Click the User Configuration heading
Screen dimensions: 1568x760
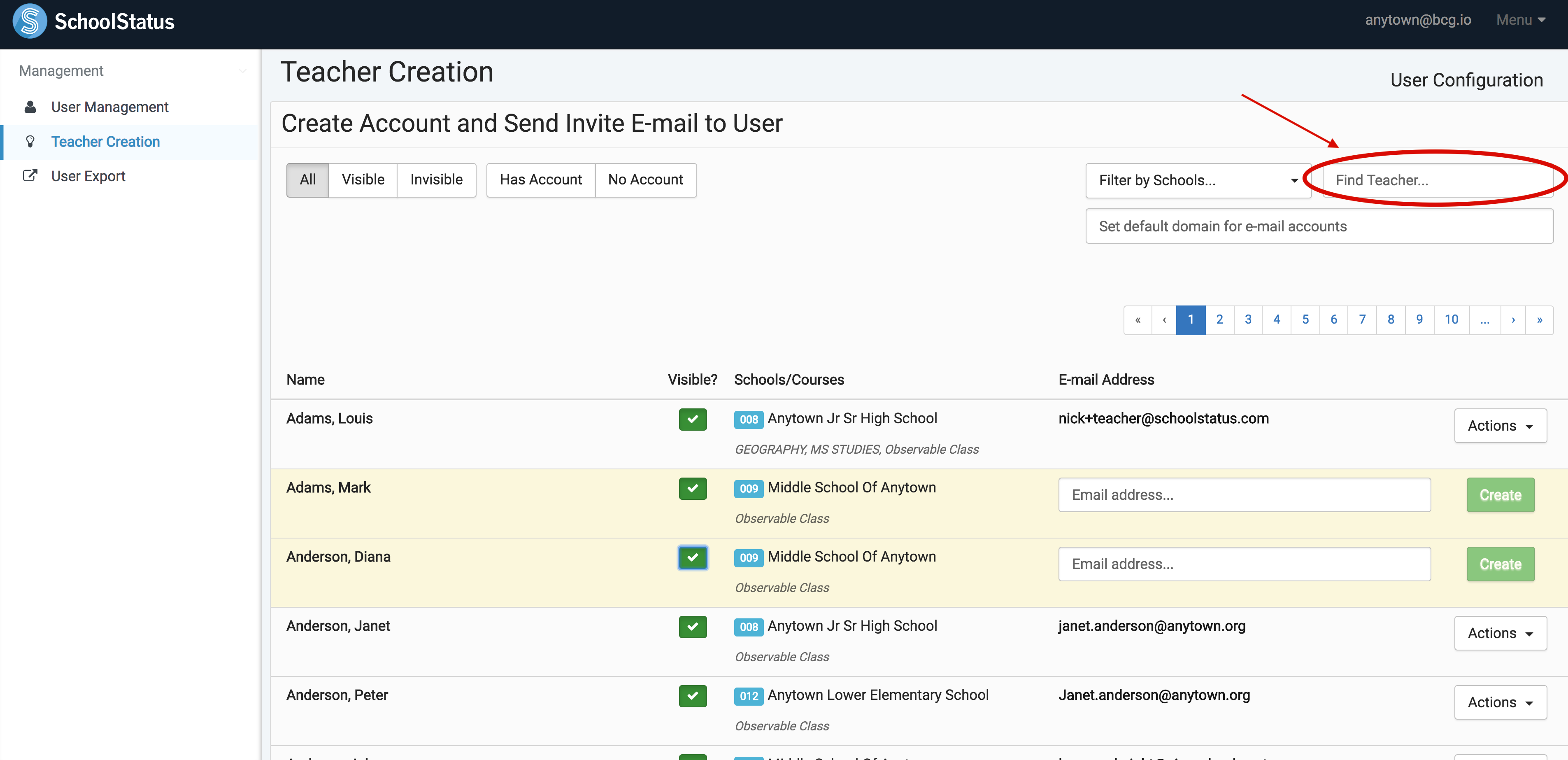(x=1466, y=80)
